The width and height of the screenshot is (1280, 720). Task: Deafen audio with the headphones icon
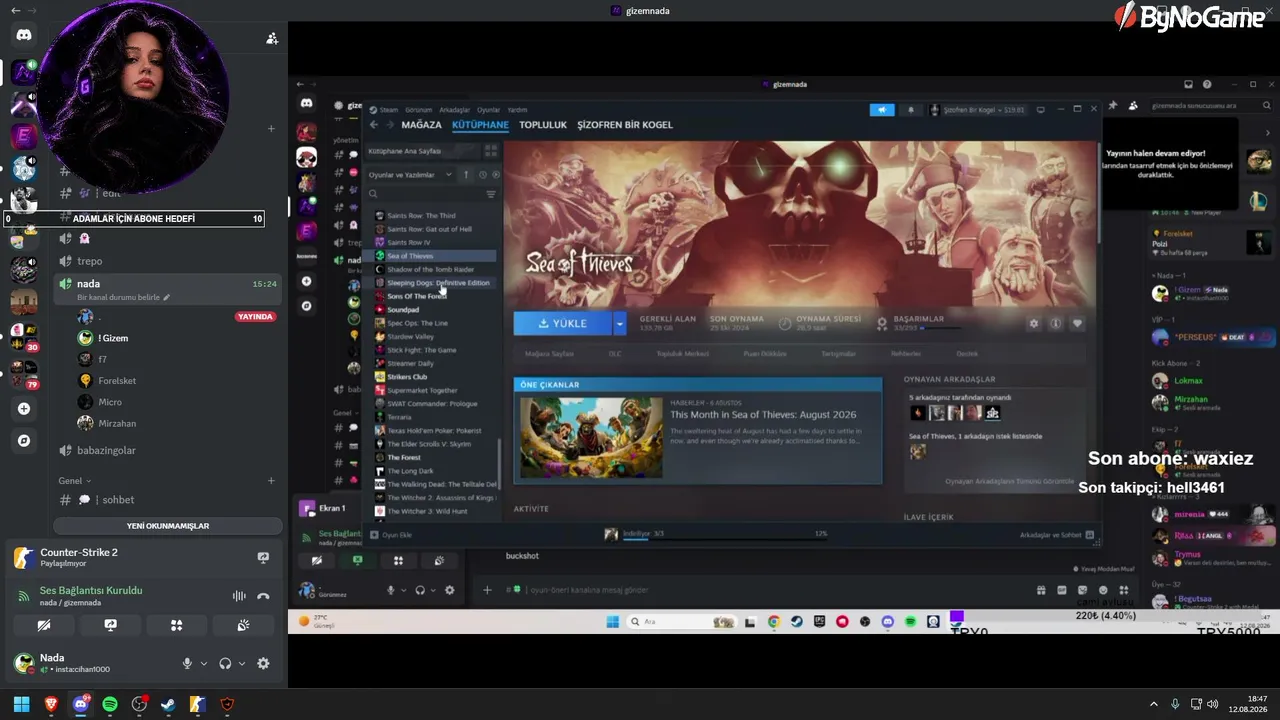pyautogui.click(x=225, y=663)
